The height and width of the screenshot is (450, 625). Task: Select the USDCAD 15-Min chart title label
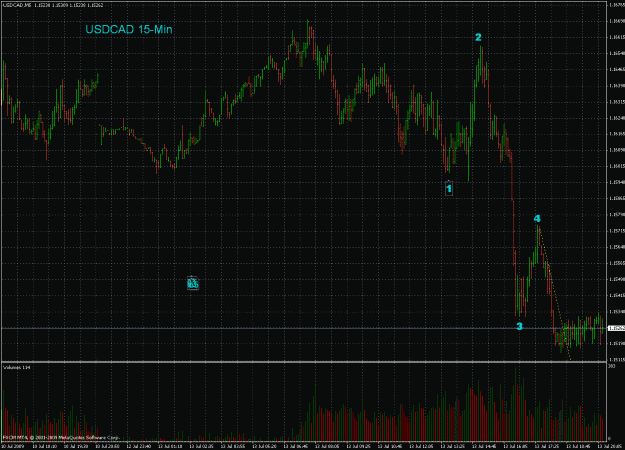(x=129, y=29)
